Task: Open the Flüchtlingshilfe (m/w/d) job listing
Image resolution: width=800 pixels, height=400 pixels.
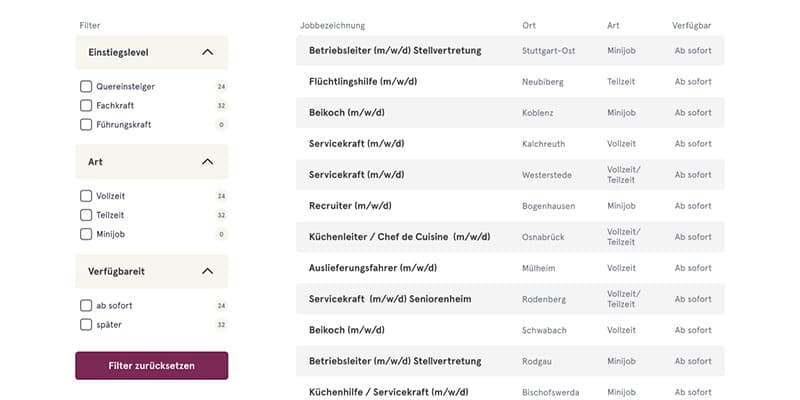Action: coord(510,82)
